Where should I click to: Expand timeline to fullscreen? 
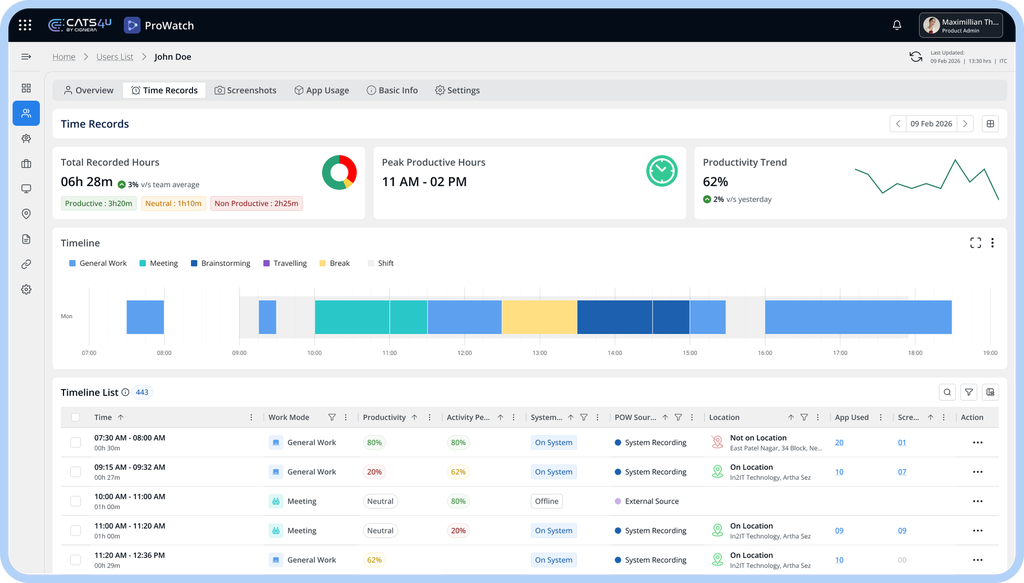pyautogui.click(x=975, y=243)
